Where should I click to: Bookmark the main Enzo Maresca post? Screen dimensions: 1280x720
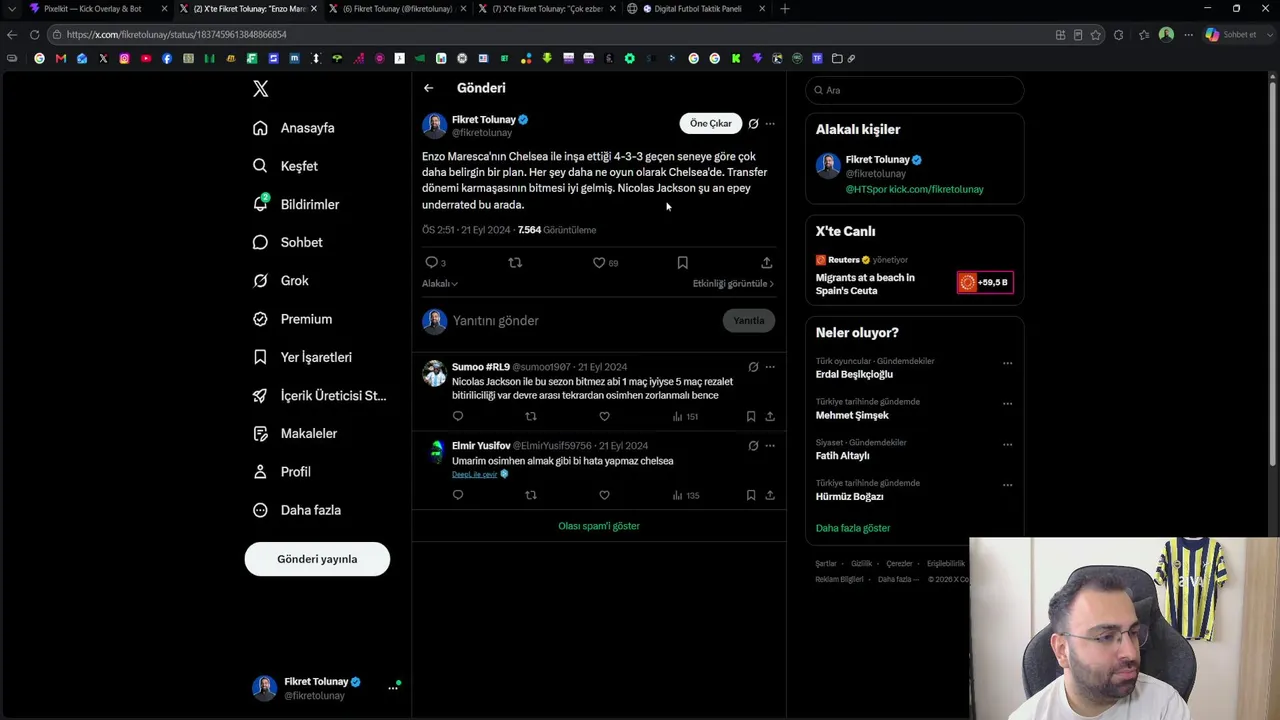[682, 263]
